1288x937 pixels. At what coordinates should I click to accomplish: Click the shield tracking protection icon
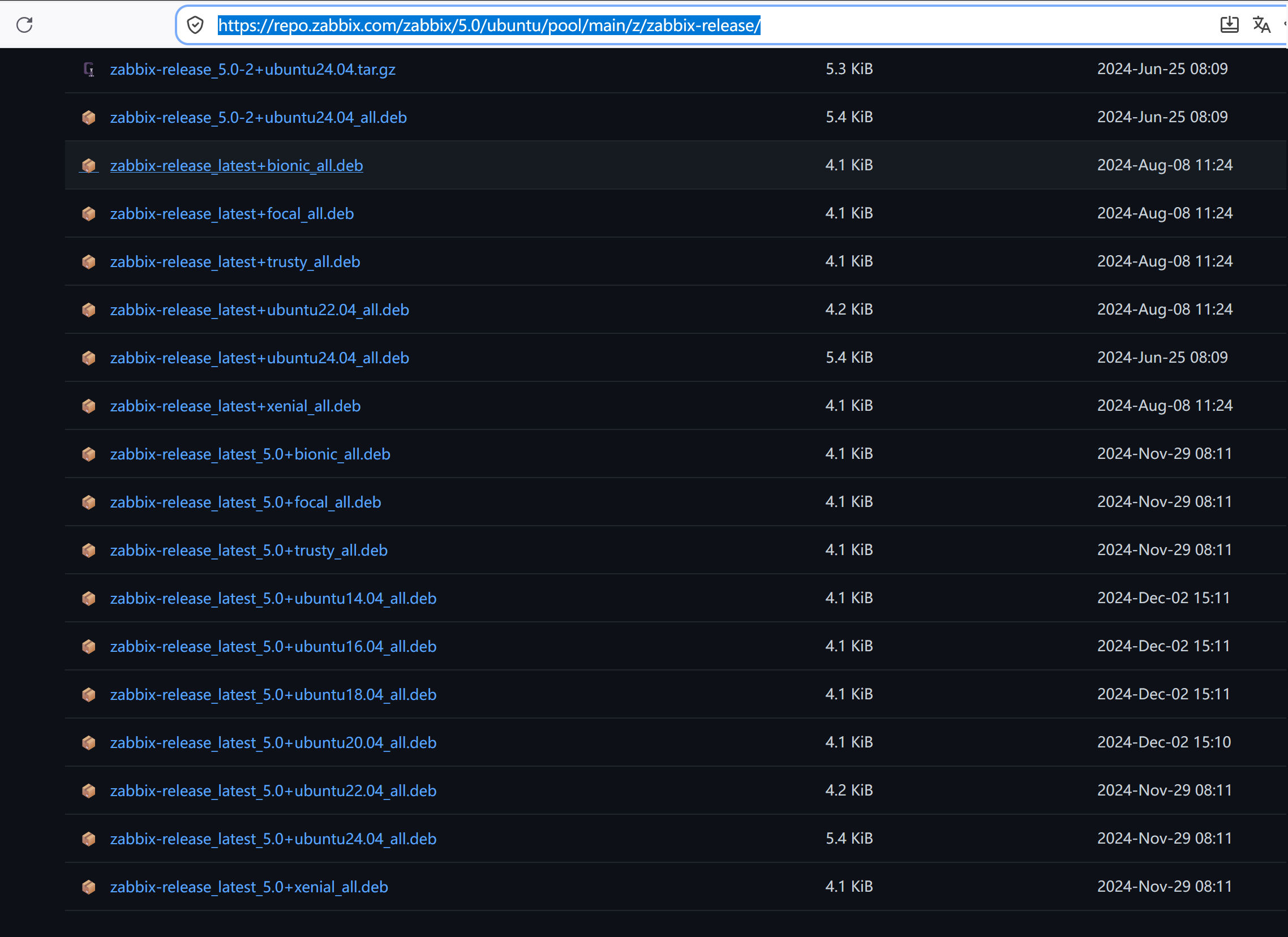195,25
